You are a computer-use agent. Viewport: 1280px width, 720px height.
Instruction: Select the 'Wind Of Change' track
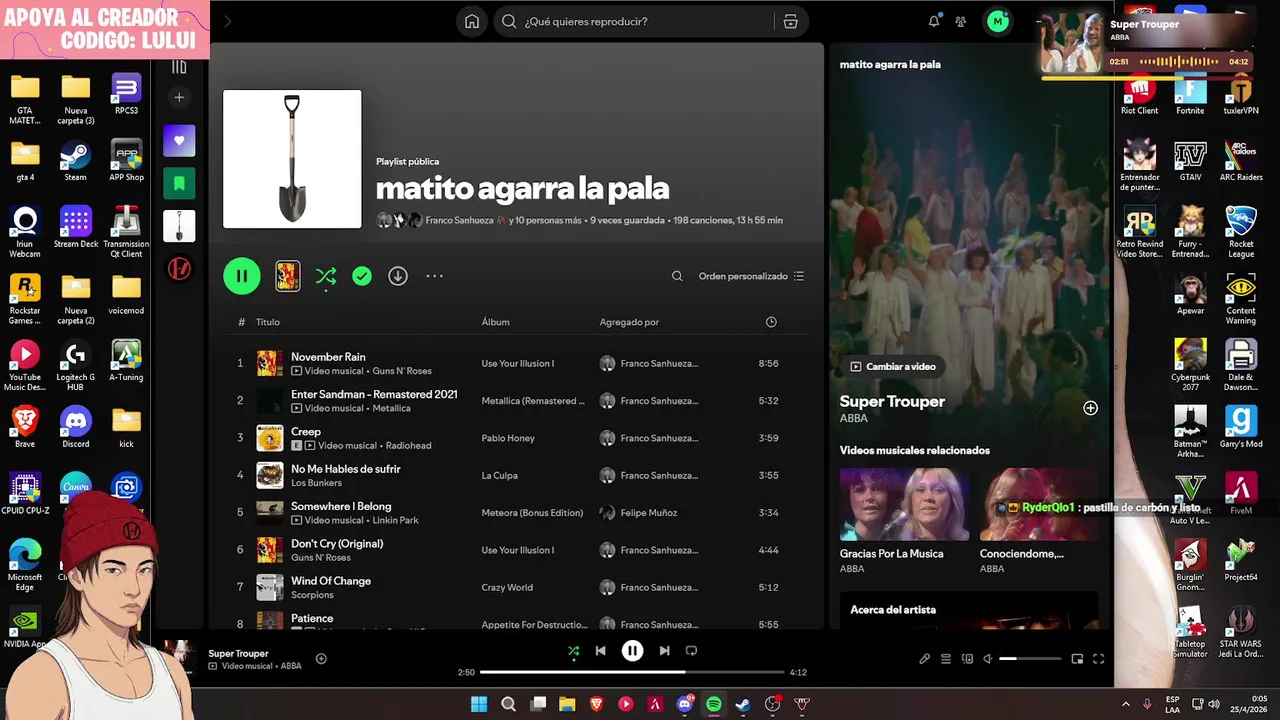331,581
